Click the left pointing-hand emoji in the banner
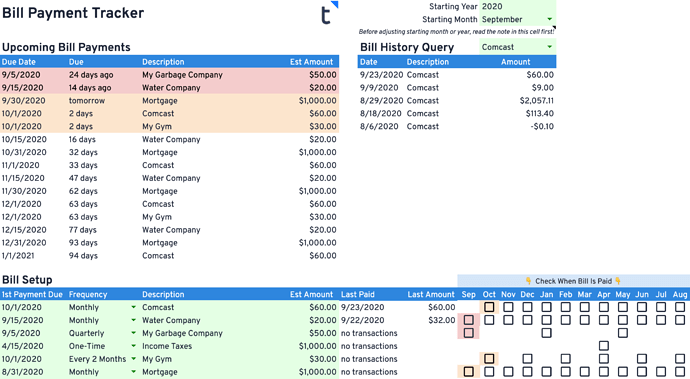690x379 pixels. [x=529, y=281]
